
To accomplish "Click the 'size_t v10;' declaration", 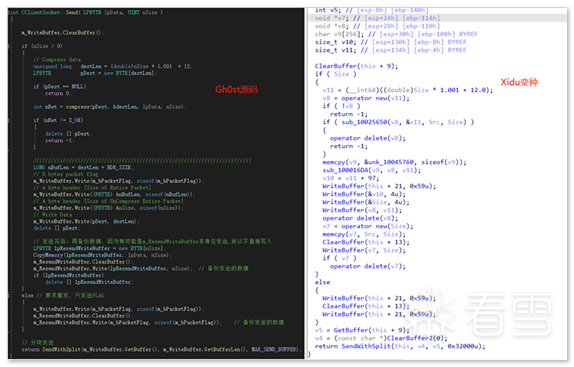I will point(336,42).
